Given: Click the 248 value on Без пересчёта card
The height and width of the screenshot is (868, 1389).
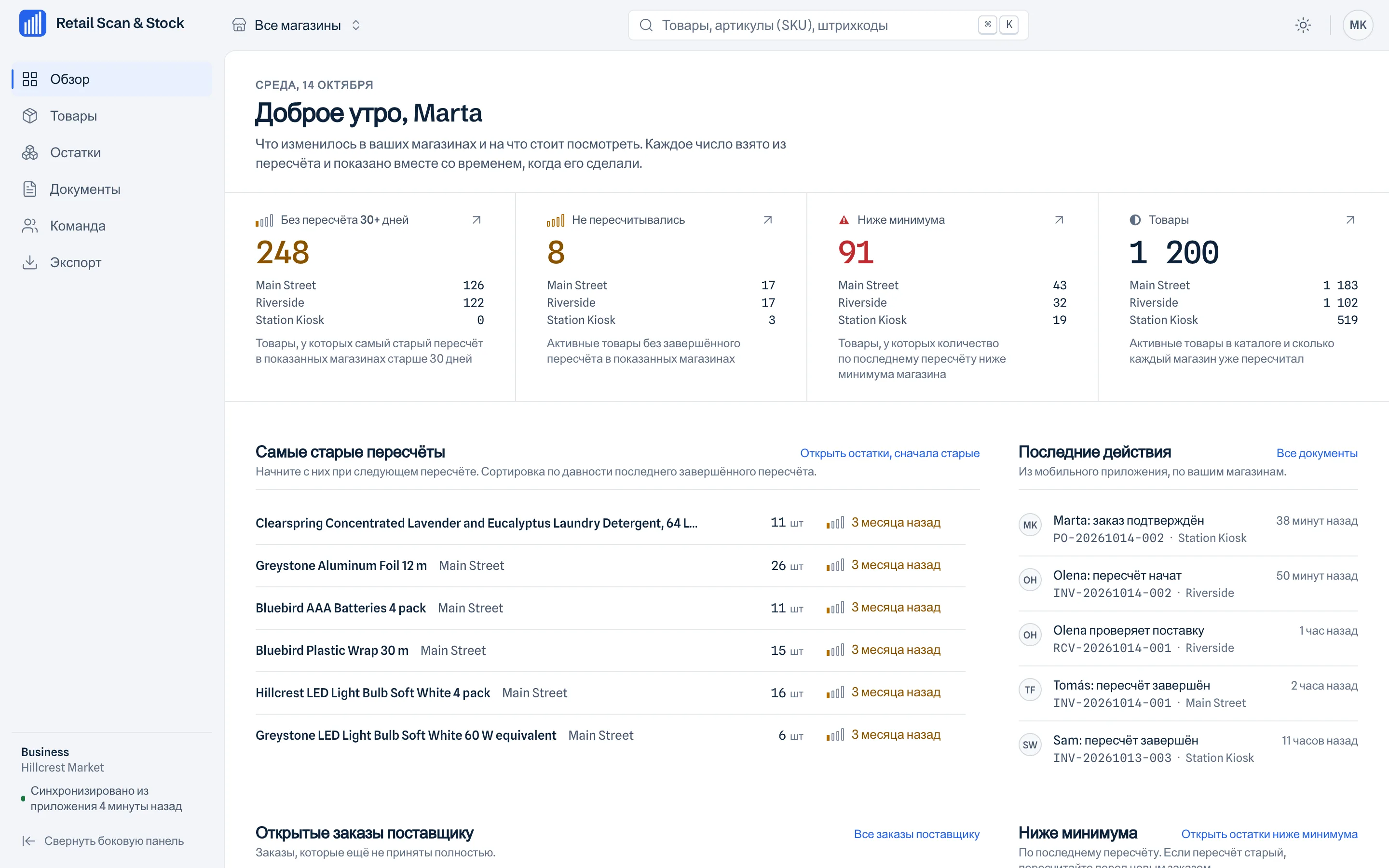Looking at the screenshot, I should [283, 253].
